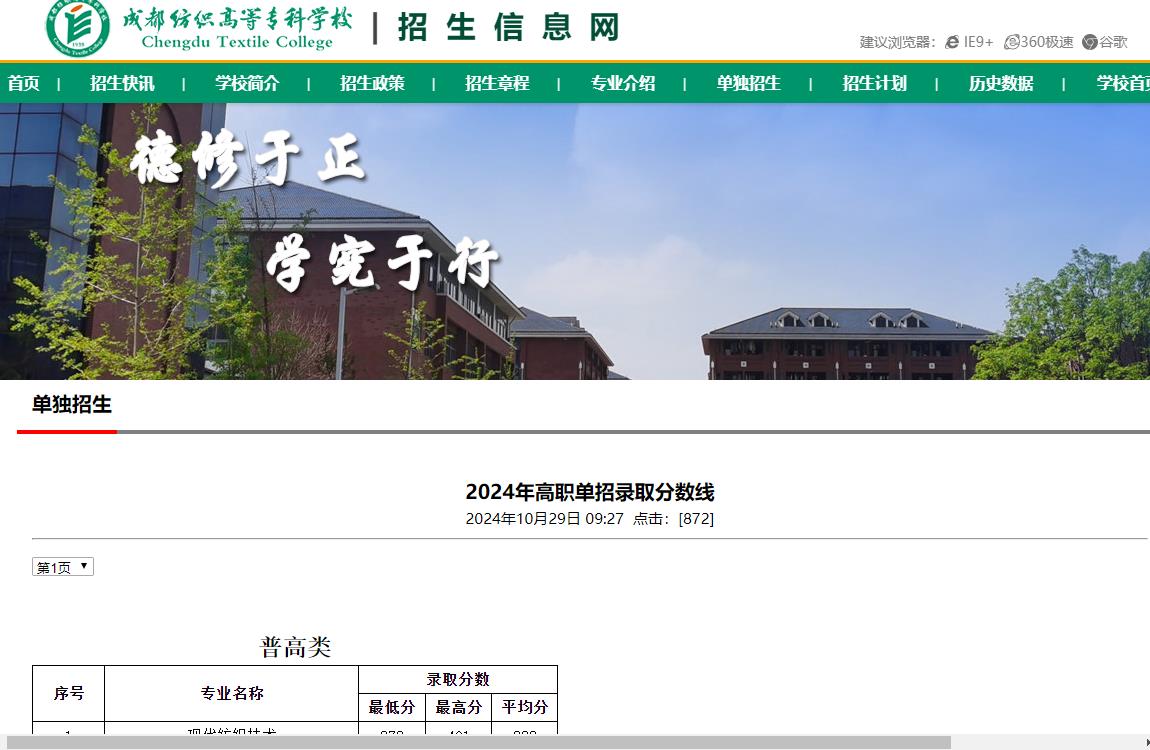
Task: Click the Chengdu Textile College logo emblem
Action: [x=77, y=28]
